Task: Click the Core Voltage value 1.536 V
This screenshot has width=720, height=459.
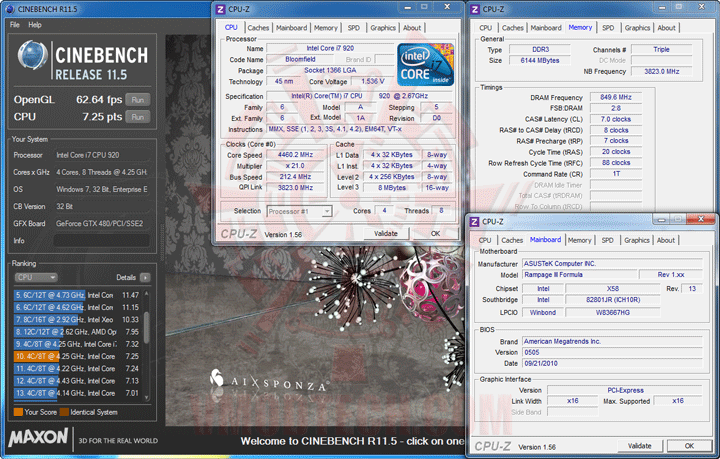Action: [x=372, y=81]
